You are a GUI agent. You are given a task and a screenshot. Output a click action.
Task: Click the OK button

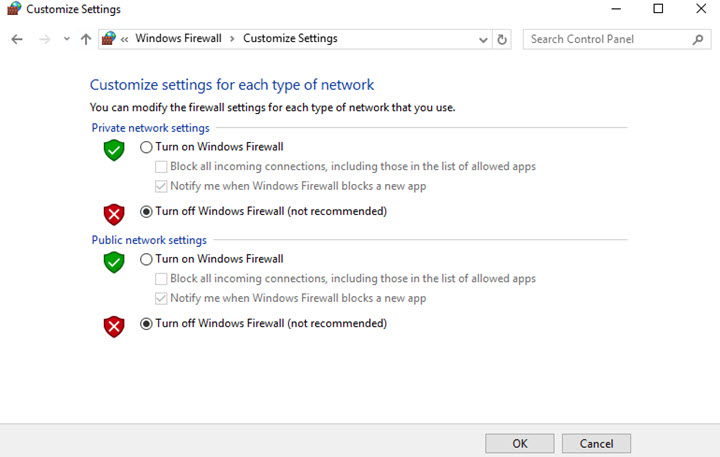click(x=519, y=443)
